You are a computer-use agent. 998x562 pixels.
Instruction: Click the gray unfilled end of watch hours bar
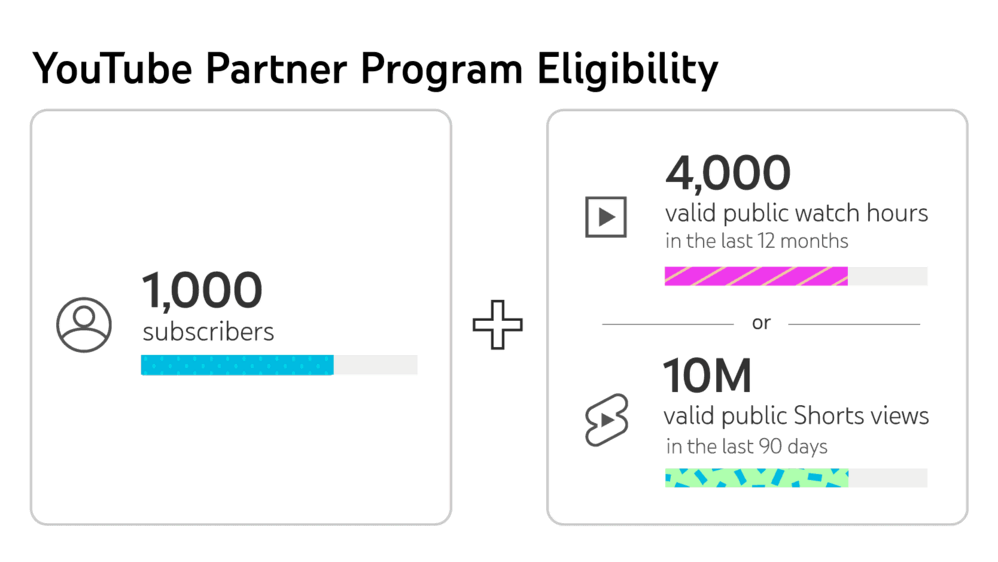tap(887, 276)
